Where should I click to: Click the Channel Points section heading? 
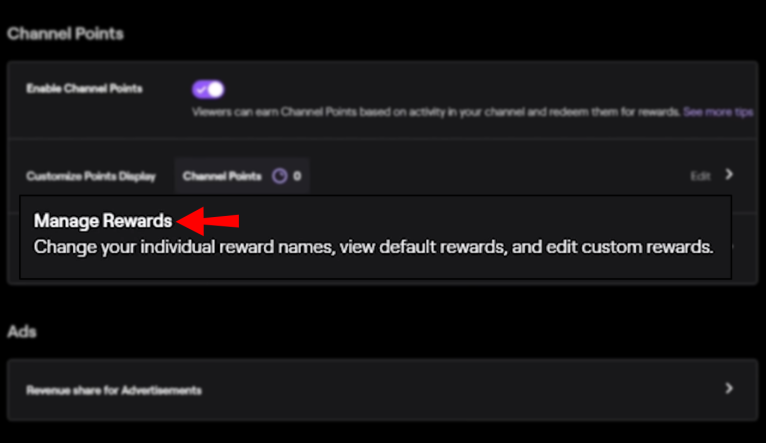tap(65, 34)
